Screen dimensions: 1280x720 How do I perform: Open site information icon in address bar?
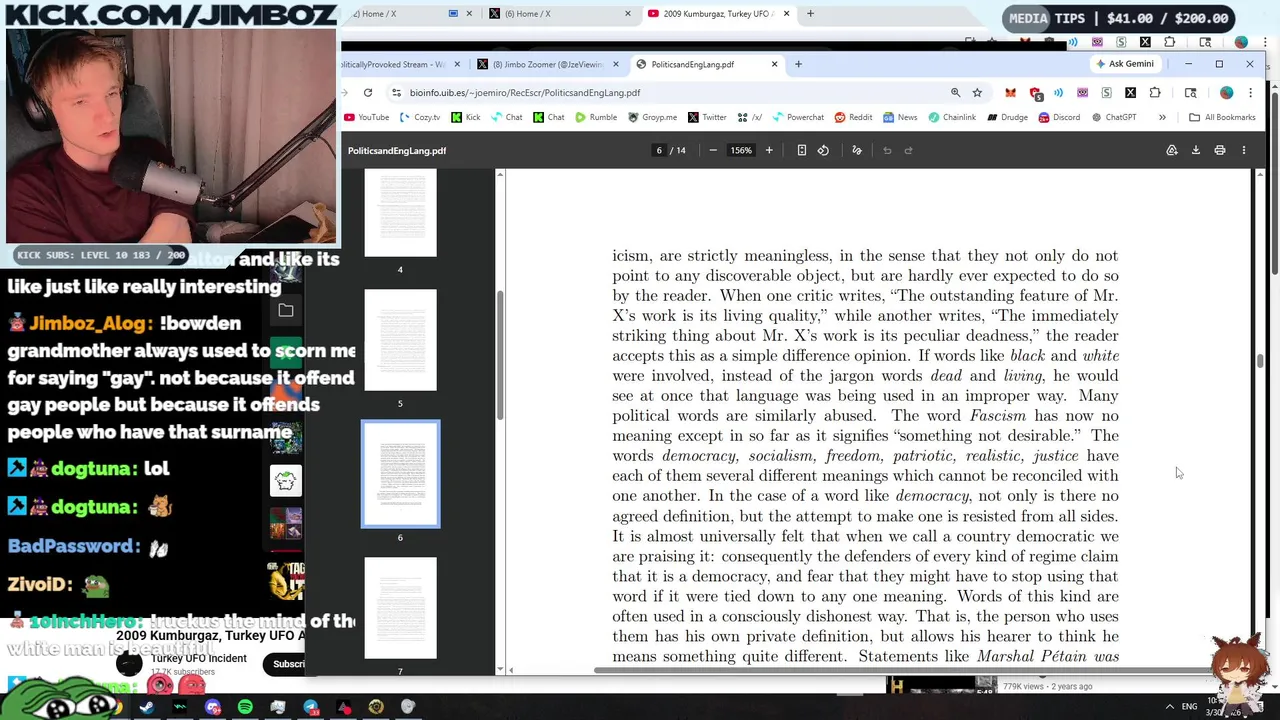tap(396, 92)
